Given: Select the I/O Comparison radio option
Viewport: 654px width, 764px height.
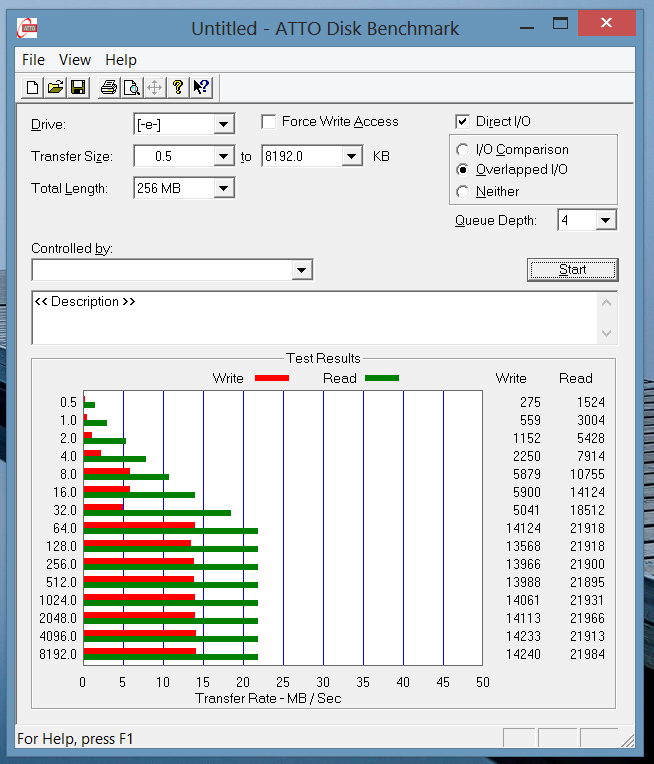Looking at the screenshot, I should tap(462, 149).
